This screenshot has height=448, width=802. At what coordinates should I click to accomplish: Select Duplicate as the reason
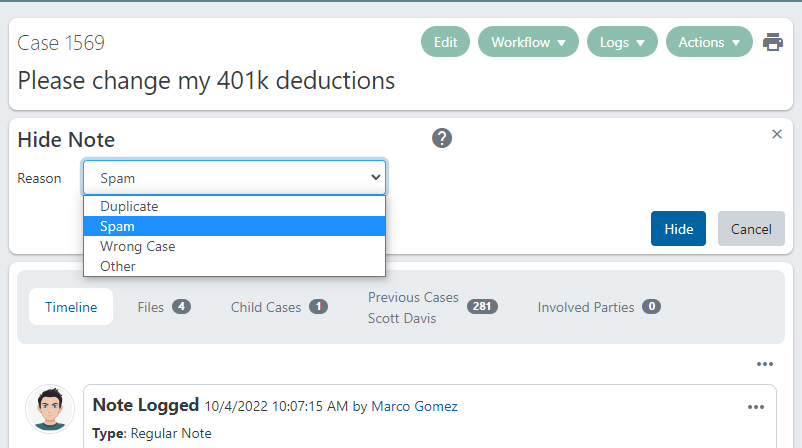point(129,206)
